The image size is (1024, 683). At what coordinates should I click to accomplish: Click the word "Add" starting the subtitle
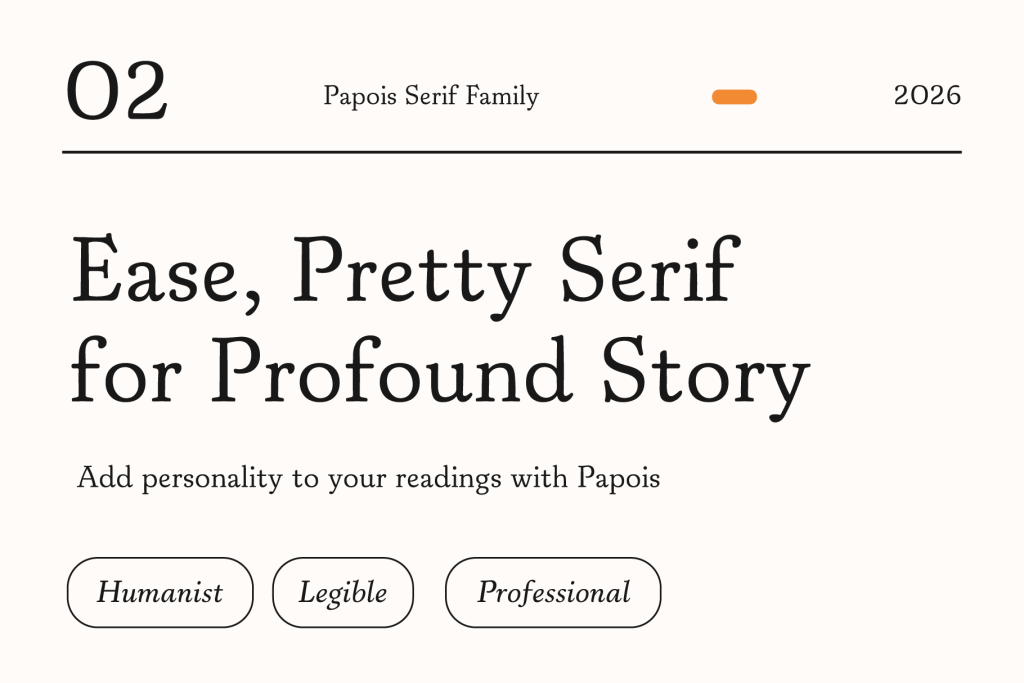[x=104, y=478]
